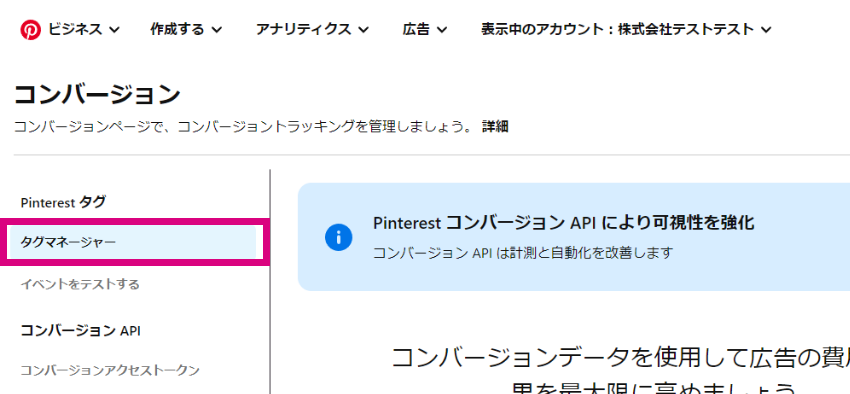
Task: Click the Pinterest logo icon
Action: tap(31, 30)
